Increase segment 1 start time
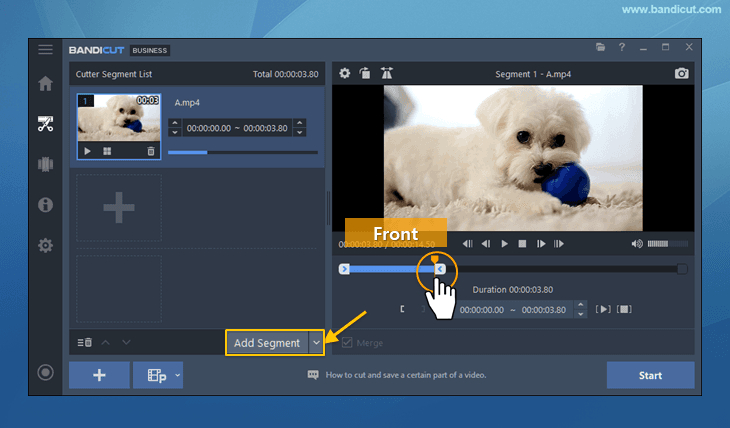The width and height of the screenshot is (730, 428). tap(175, 123)
